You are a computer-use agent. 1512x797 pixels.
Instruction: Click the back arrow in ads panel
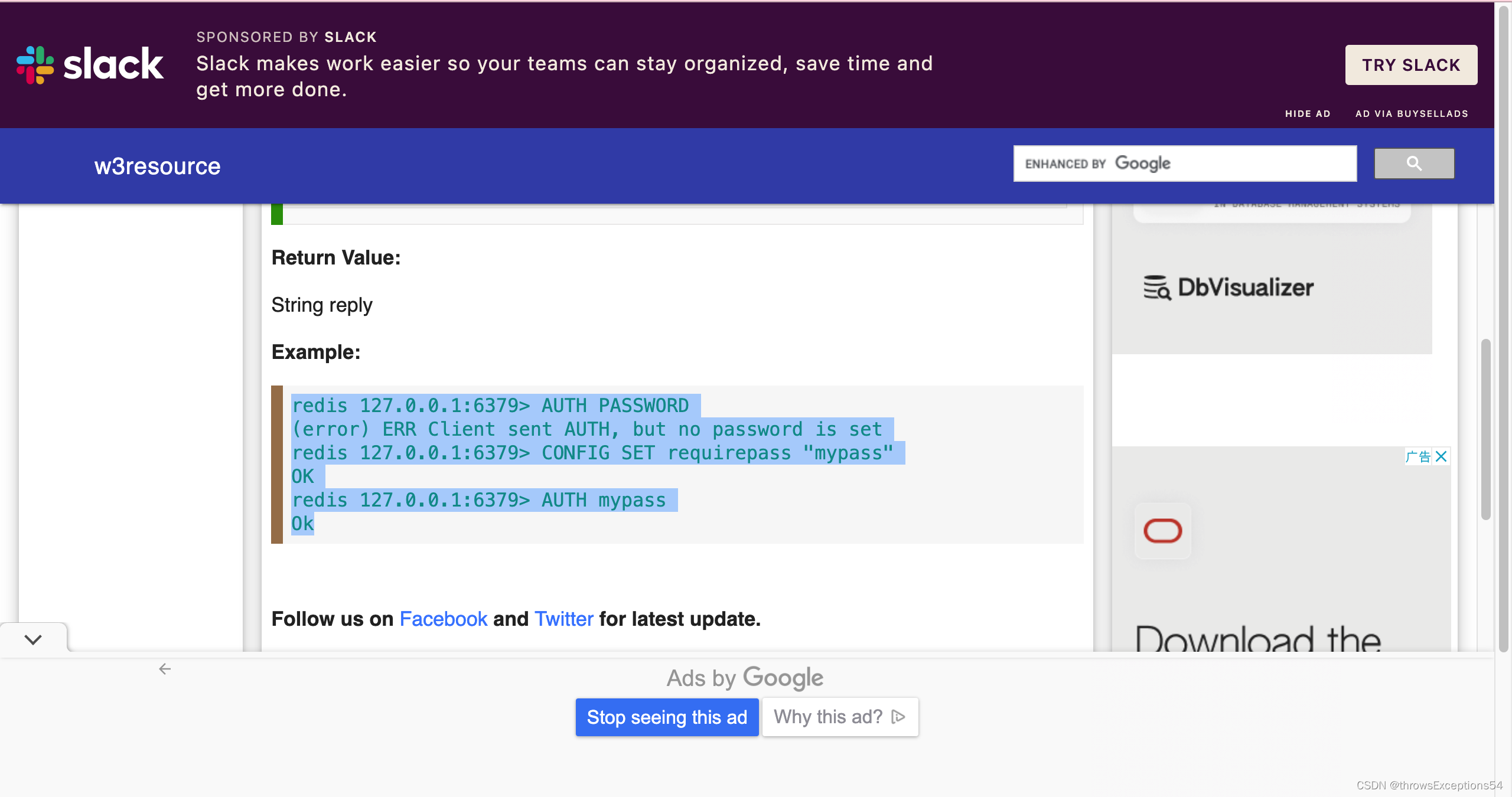[165, 669]
